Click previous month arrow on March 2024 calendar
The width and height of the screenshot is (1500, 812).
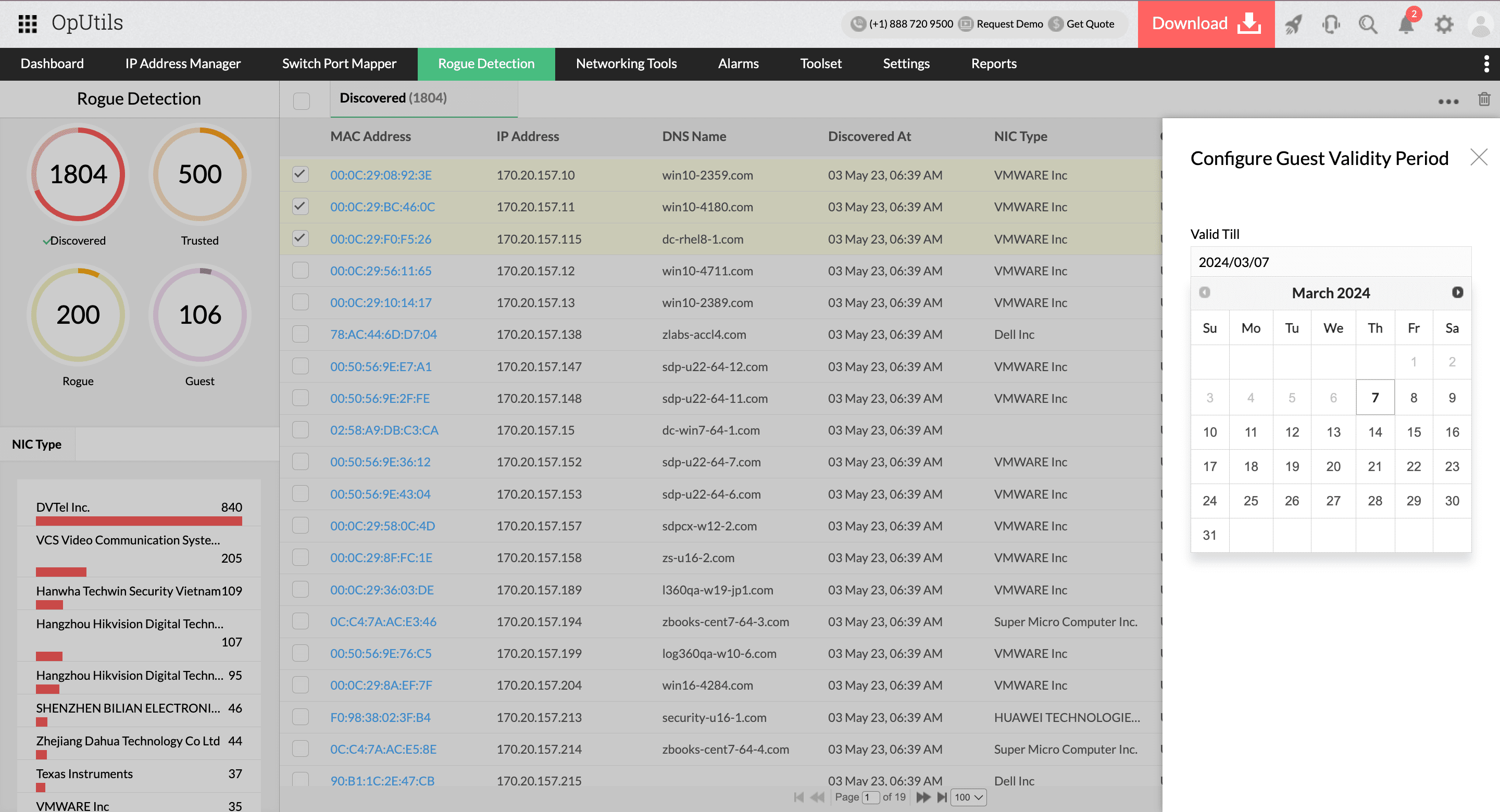[1204, 293]
